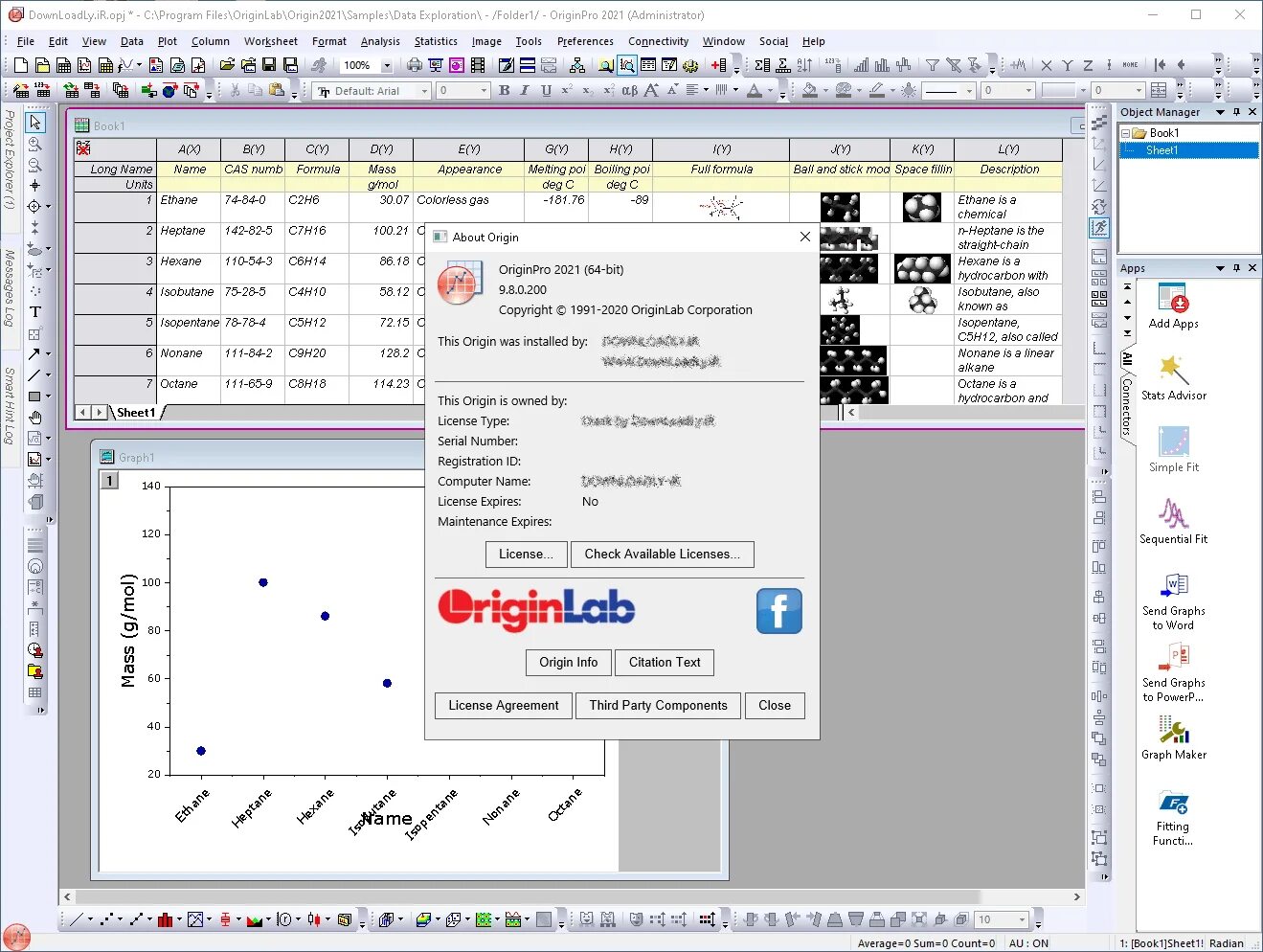1263x952 pixels.
Task: Click cell C2H6 in Formula column
Action: (x=317, y=208)
